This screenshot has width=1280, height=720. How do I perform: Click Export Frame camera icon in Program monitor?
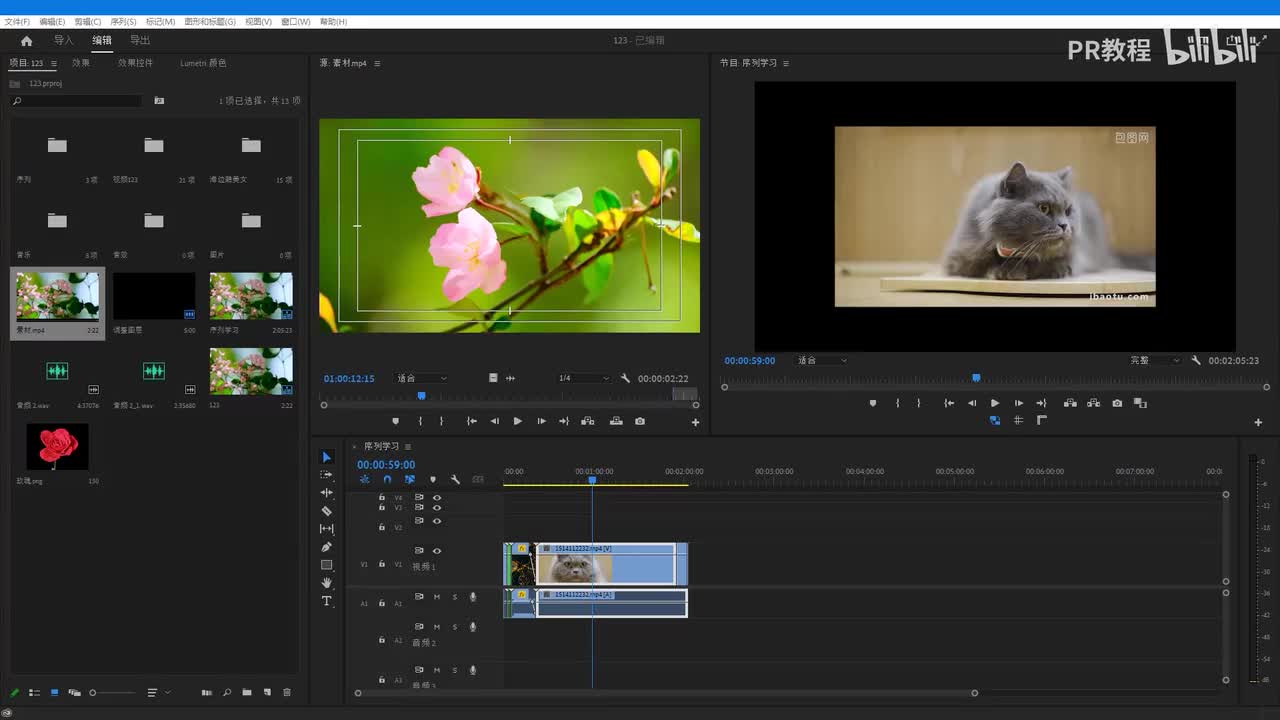[x=1117, y=403]
